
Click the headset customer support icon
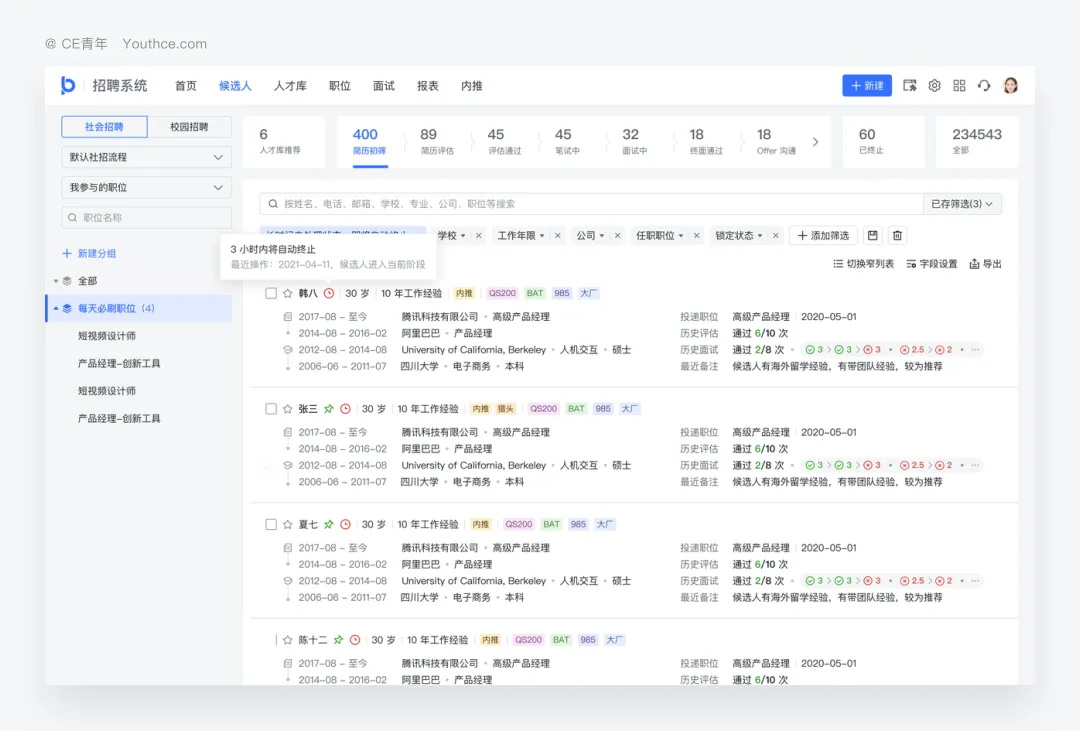click(984, 86)
